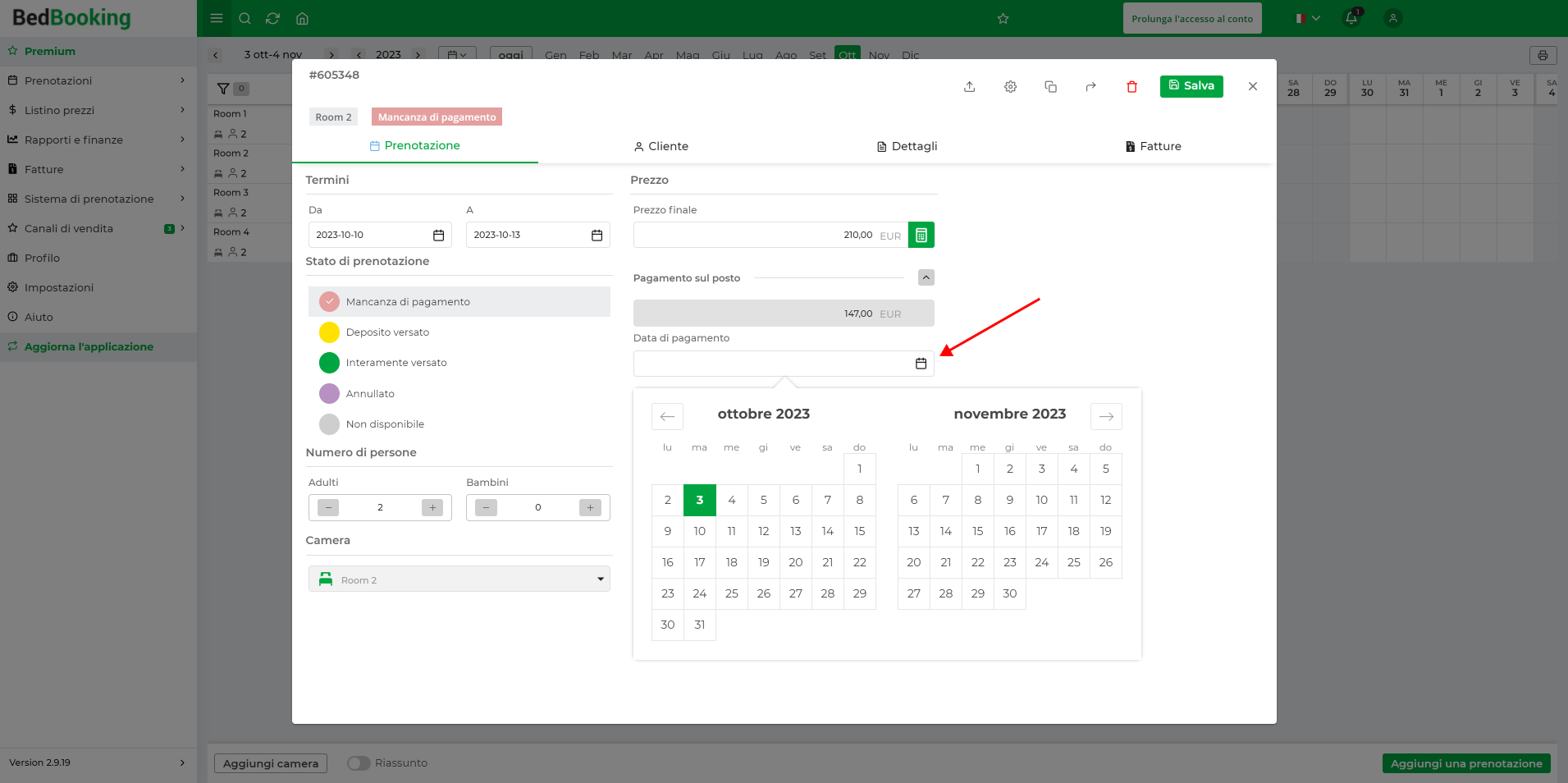The height and width of the screenshot is (783, 1568).
Task: Go to previous month in date picker
Action: pyautogui.click(x=667, y=416)
